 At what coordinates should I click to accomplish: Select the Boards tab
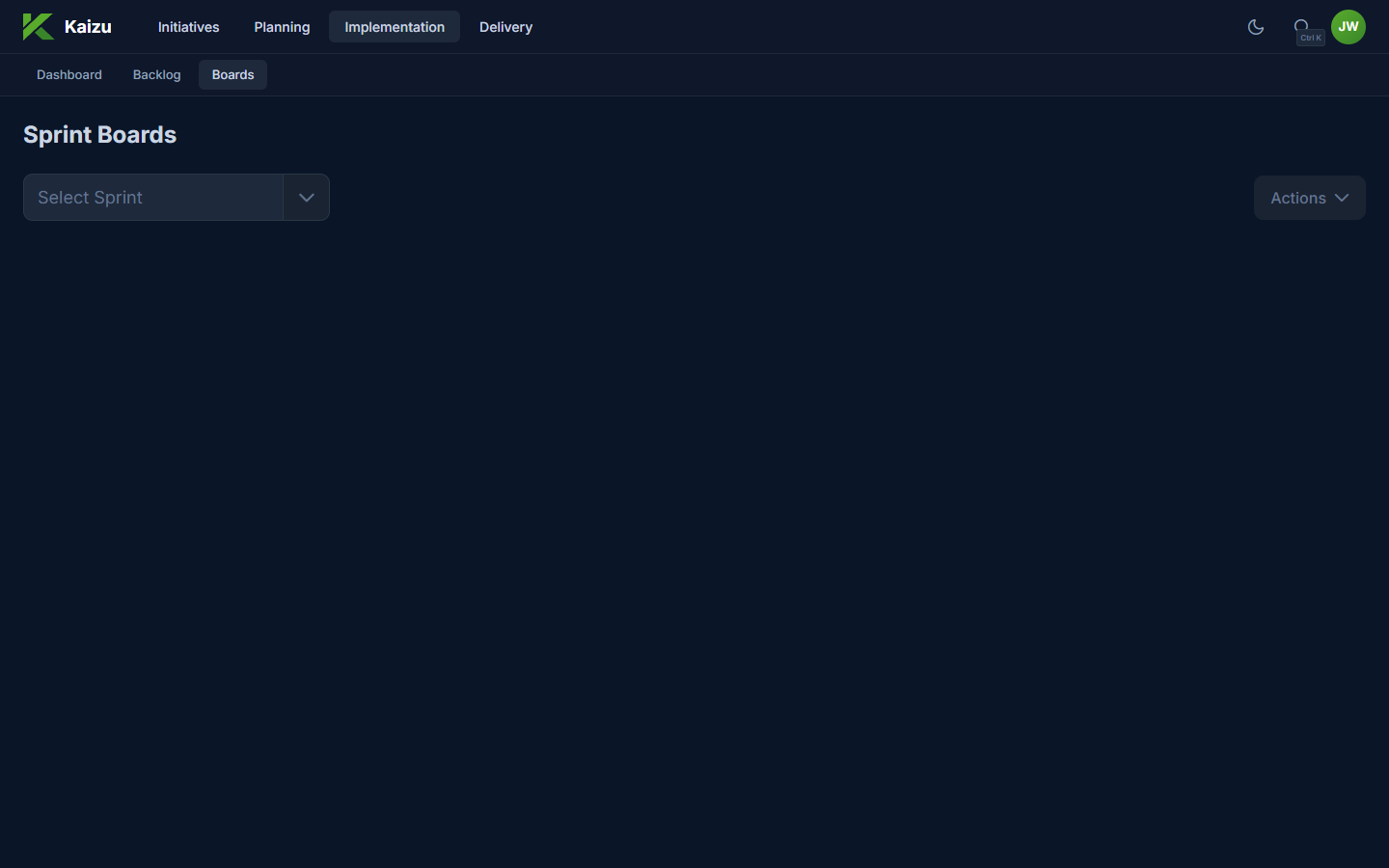point(232,75)
